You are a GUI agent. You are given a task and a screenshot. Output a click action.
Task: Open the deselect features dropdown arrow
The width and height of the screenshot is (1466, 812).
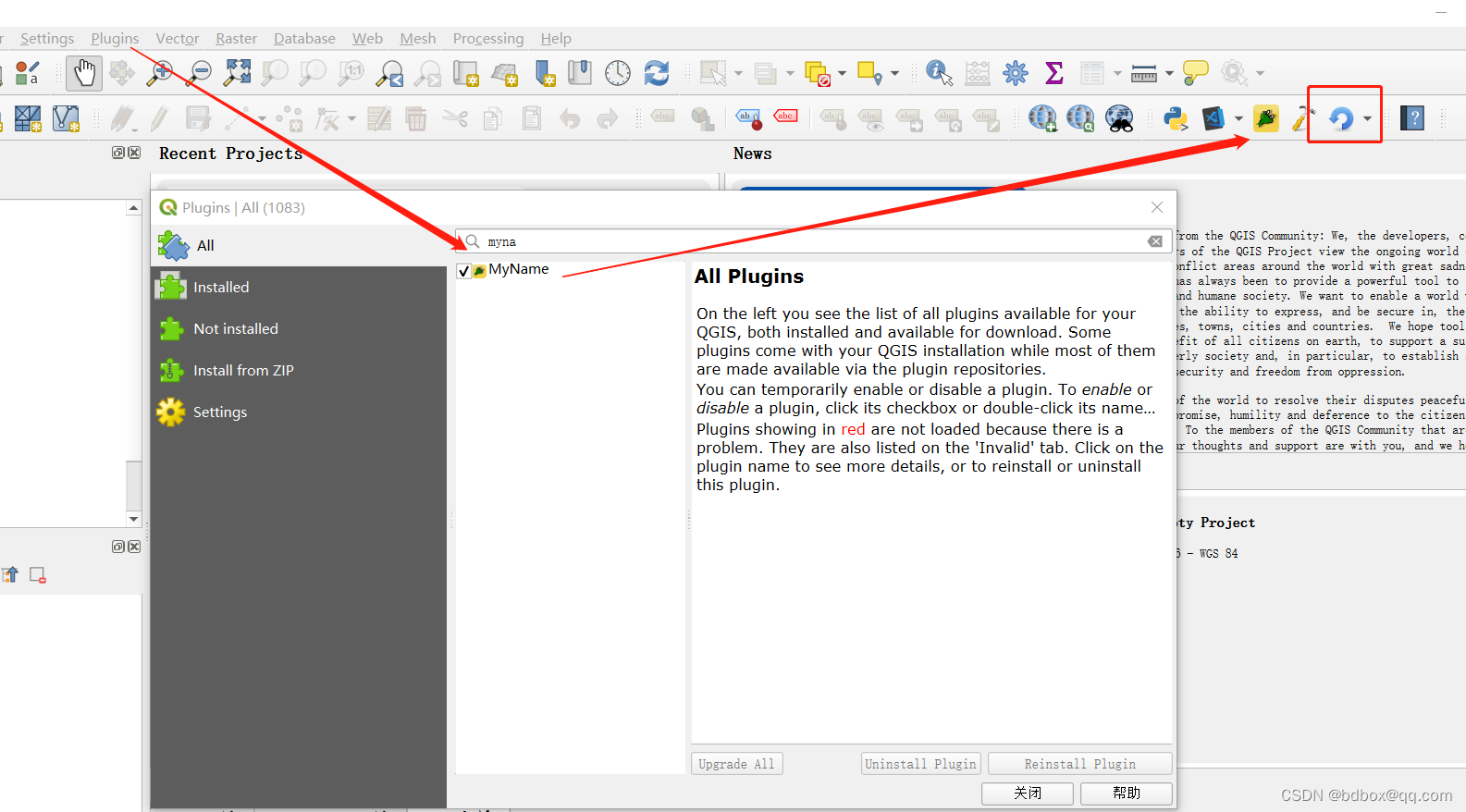tap(842, 73)
